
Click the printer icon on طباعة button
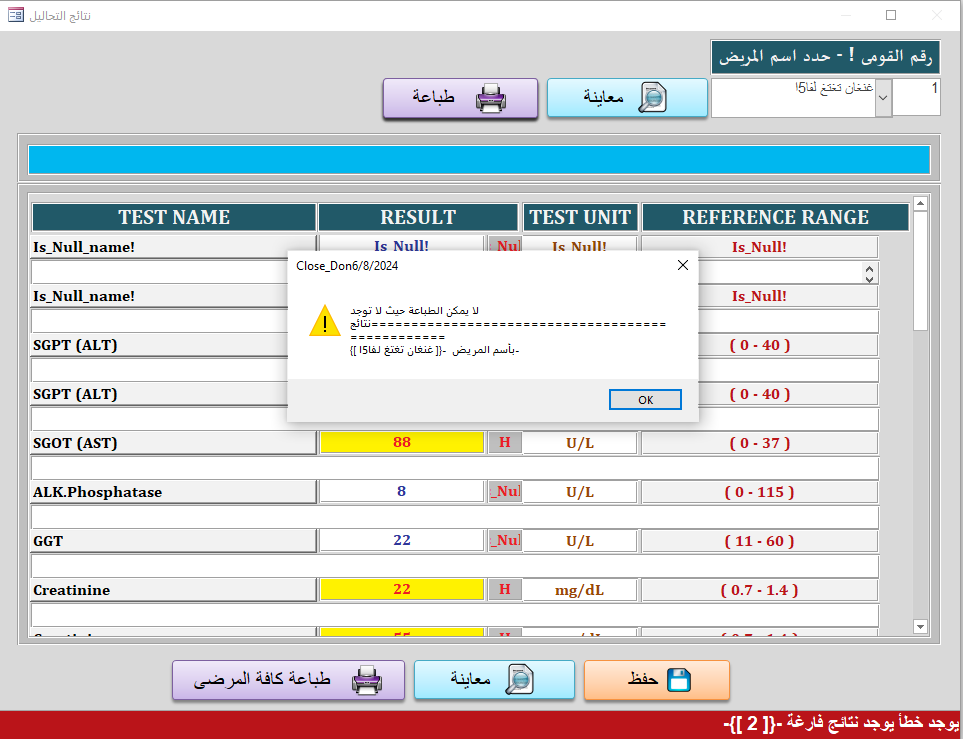[x=491, y=98]
